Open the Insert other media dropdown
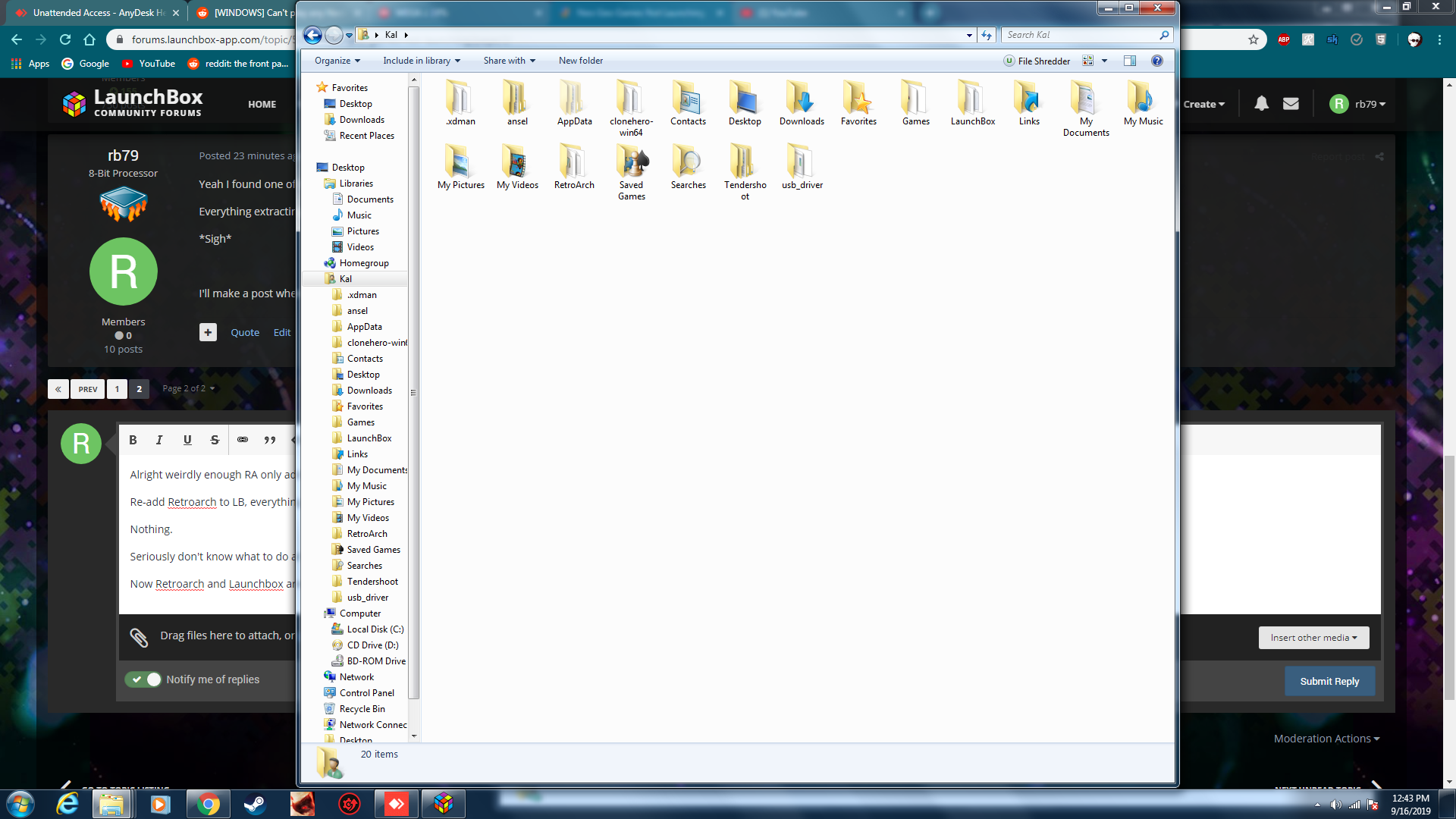 (x=1314, y=638)
